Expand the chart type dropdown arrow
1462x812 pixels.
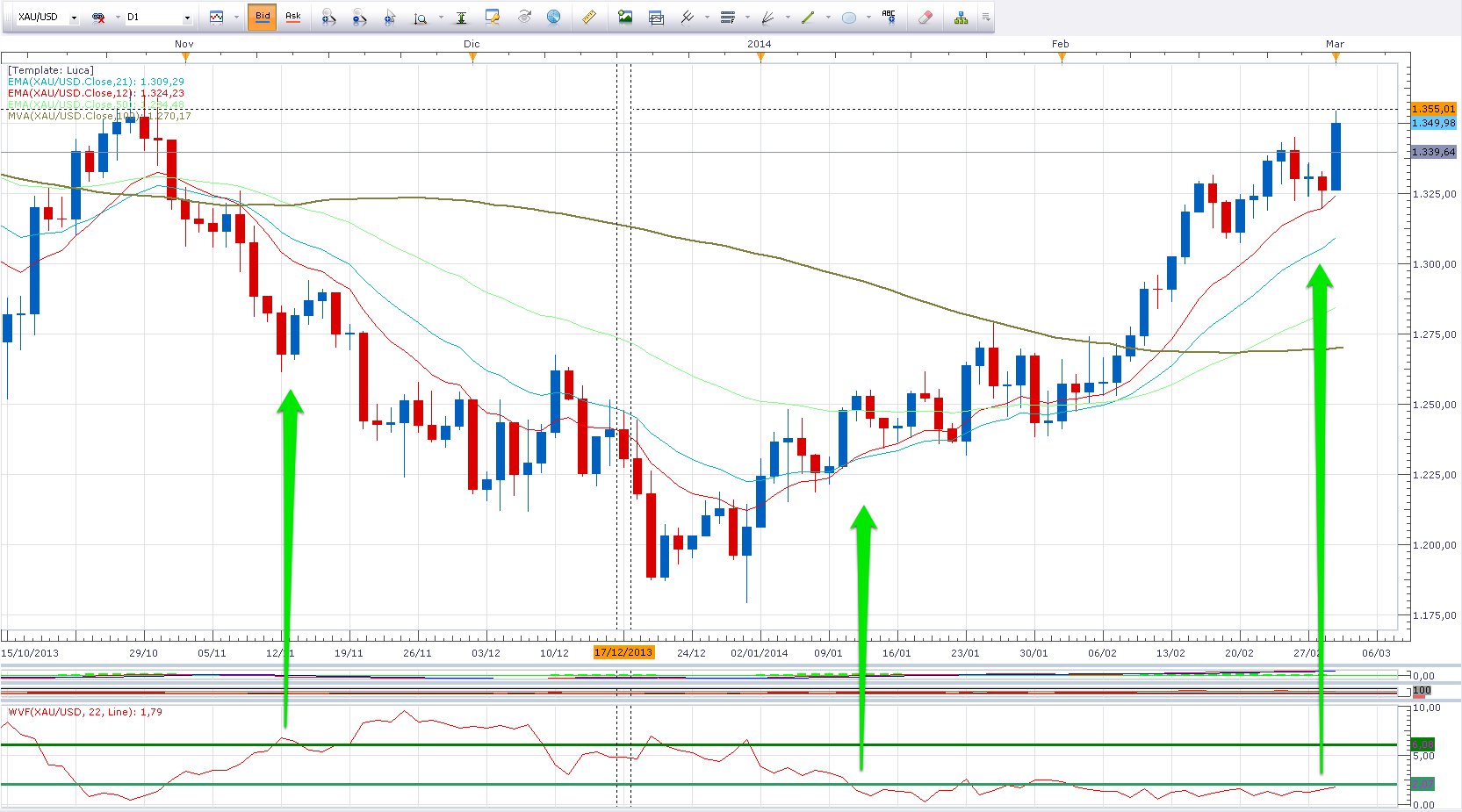236,18
